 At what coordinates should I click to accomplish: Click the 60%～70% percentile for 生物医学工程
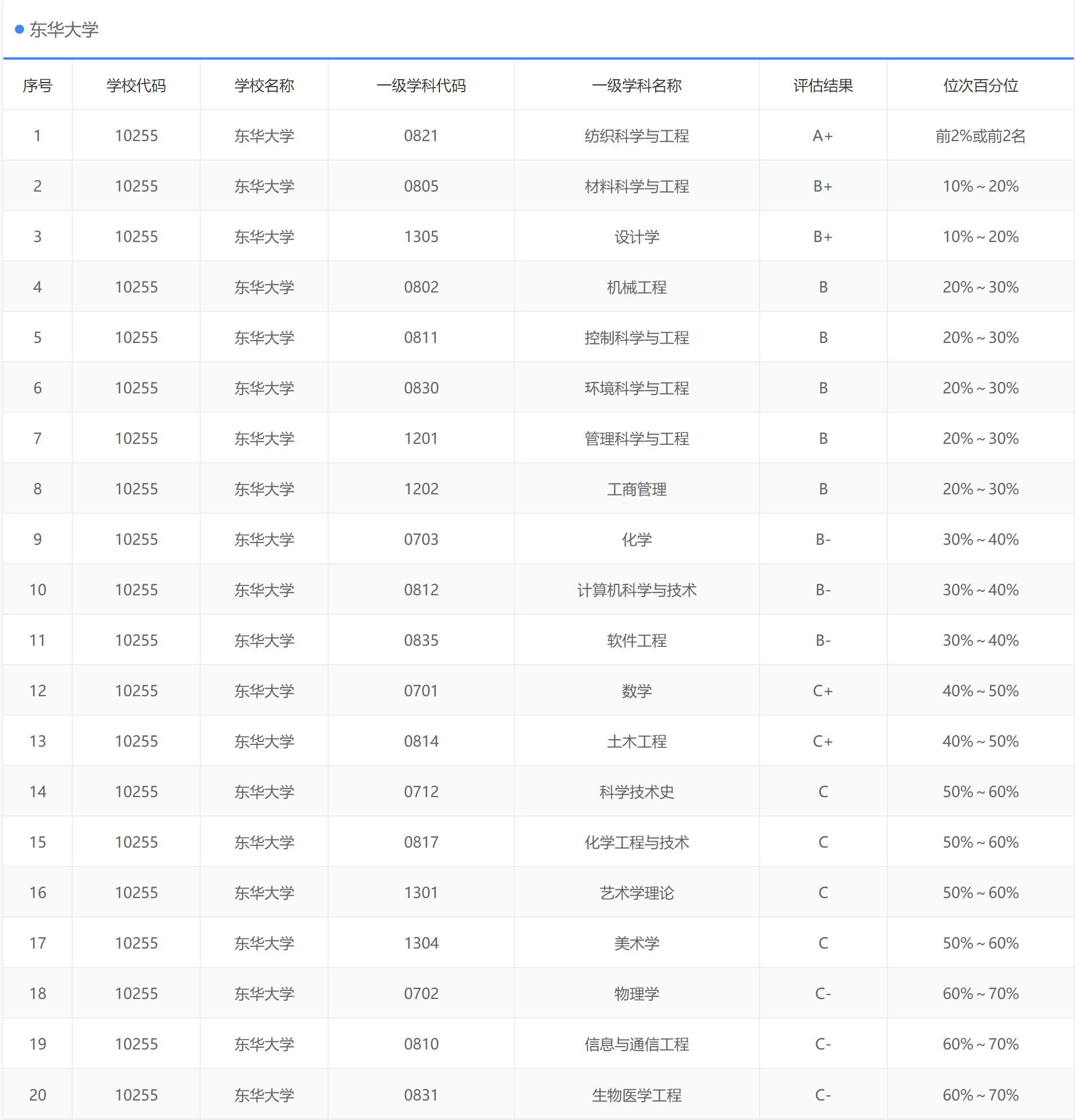pos(981,1095)
